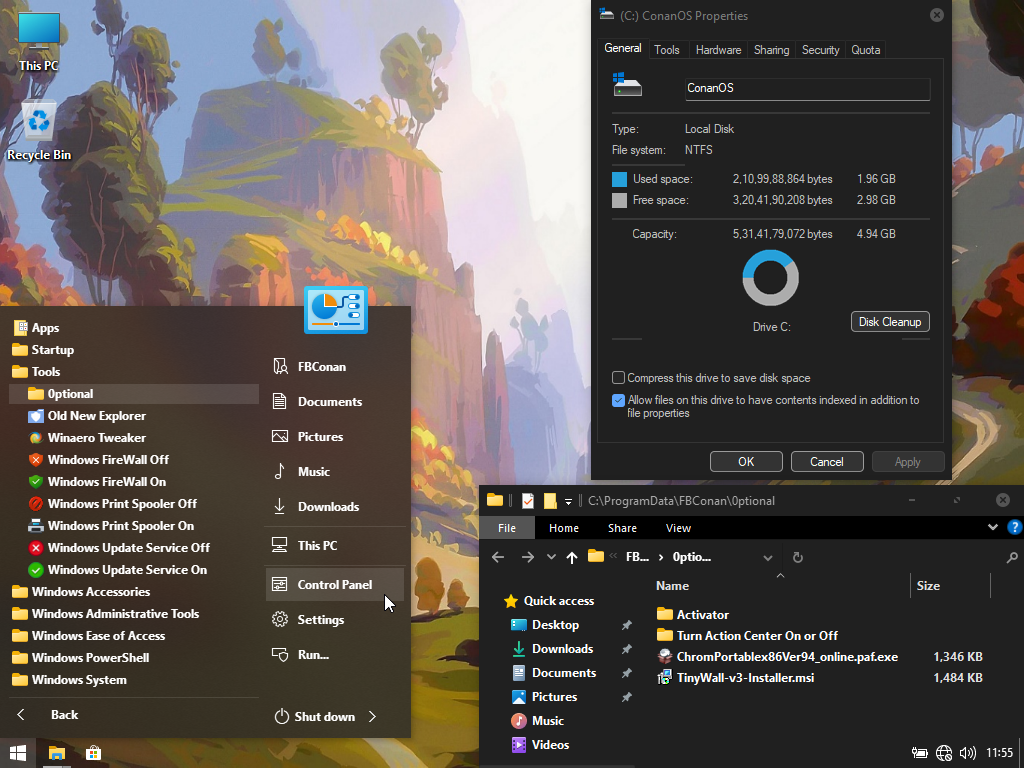Click Cancel in ConanOS Properties
This screenshot has height=768, width=1024.
point(827,462)
